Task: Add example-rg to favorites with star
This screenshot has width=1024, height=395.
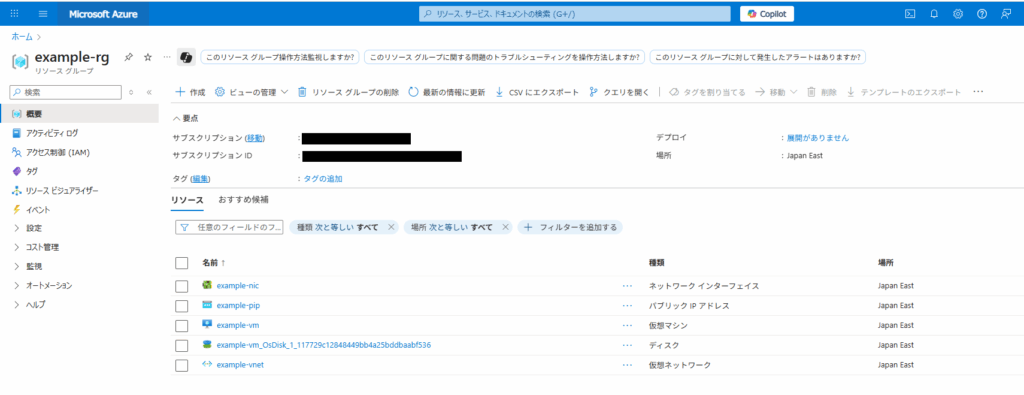Action: (148, 57)
